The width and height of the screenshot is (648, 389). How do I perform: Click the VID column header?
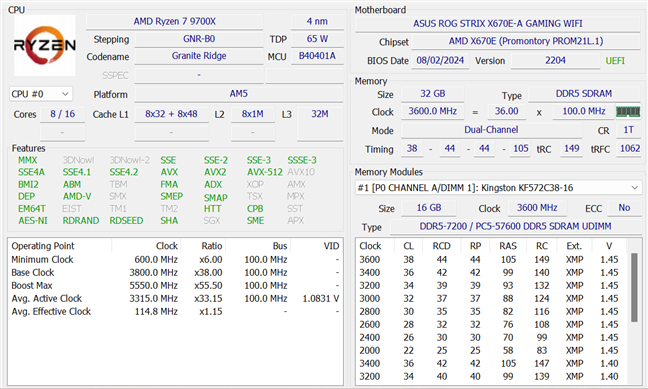(x=331, y=246)
